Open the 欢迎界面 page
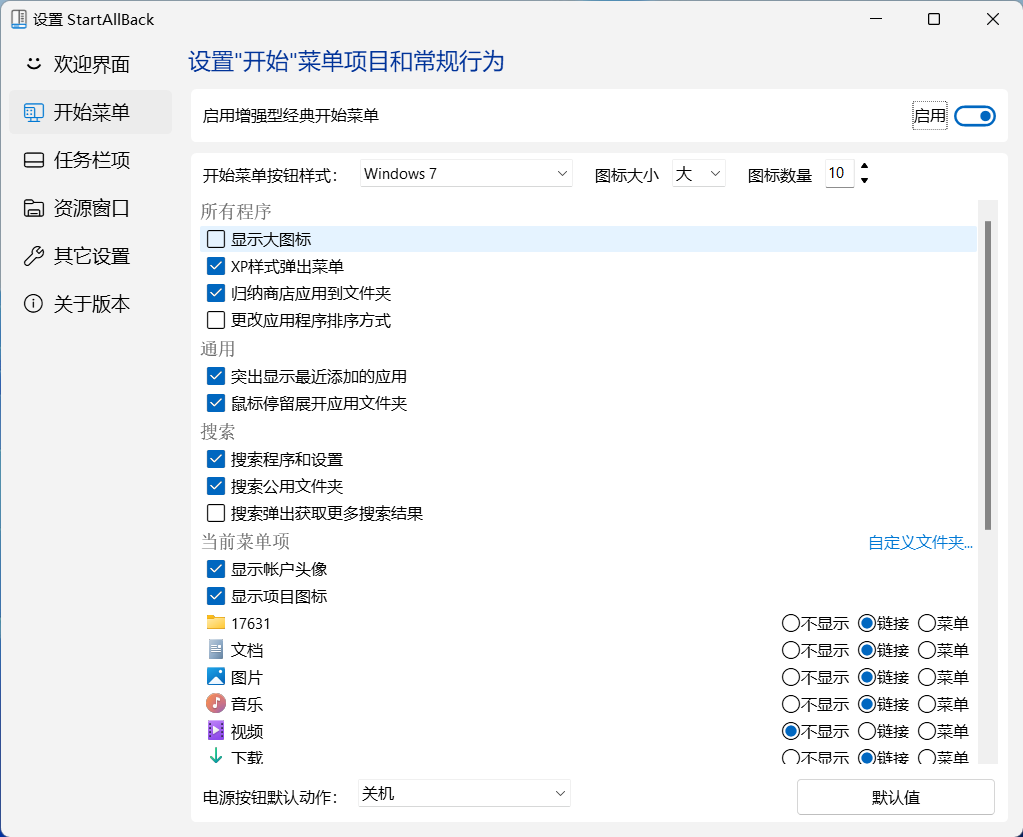 91,64
